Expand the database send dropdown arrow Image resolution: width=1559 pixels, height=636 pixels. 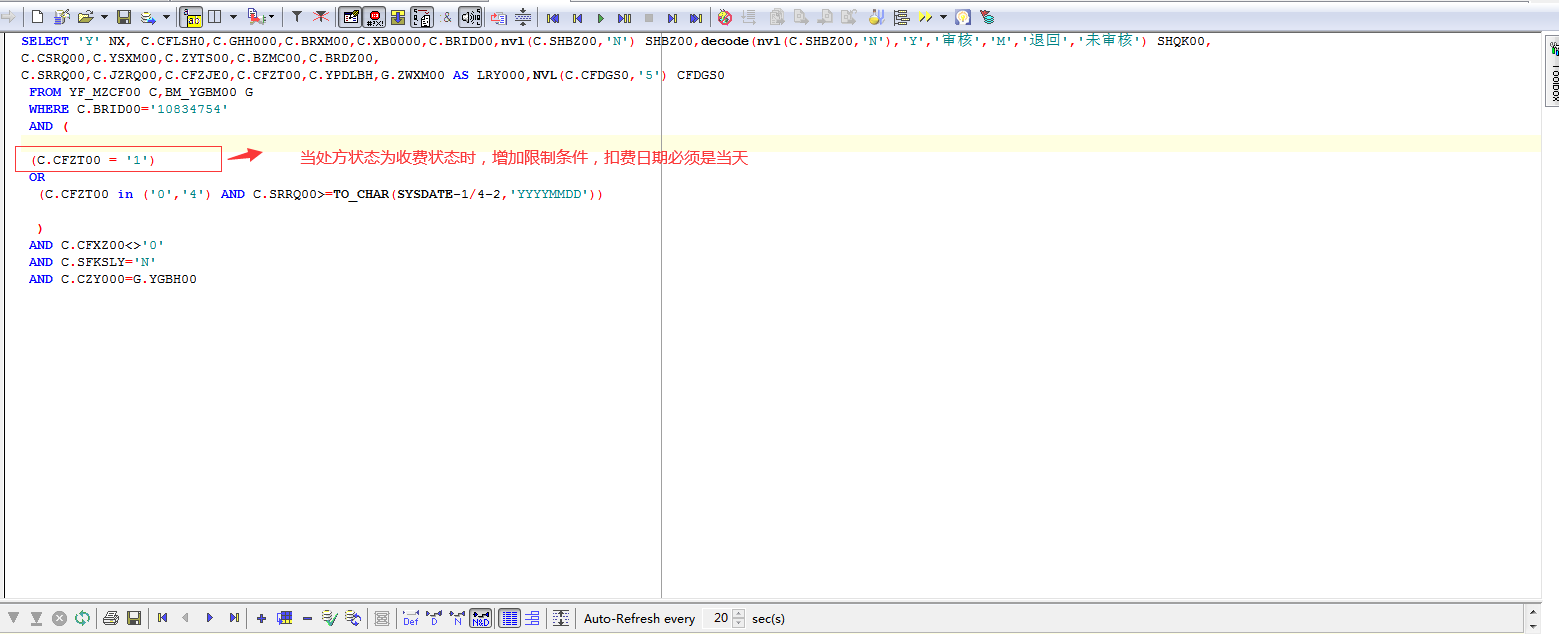click(x=166, y=17)
